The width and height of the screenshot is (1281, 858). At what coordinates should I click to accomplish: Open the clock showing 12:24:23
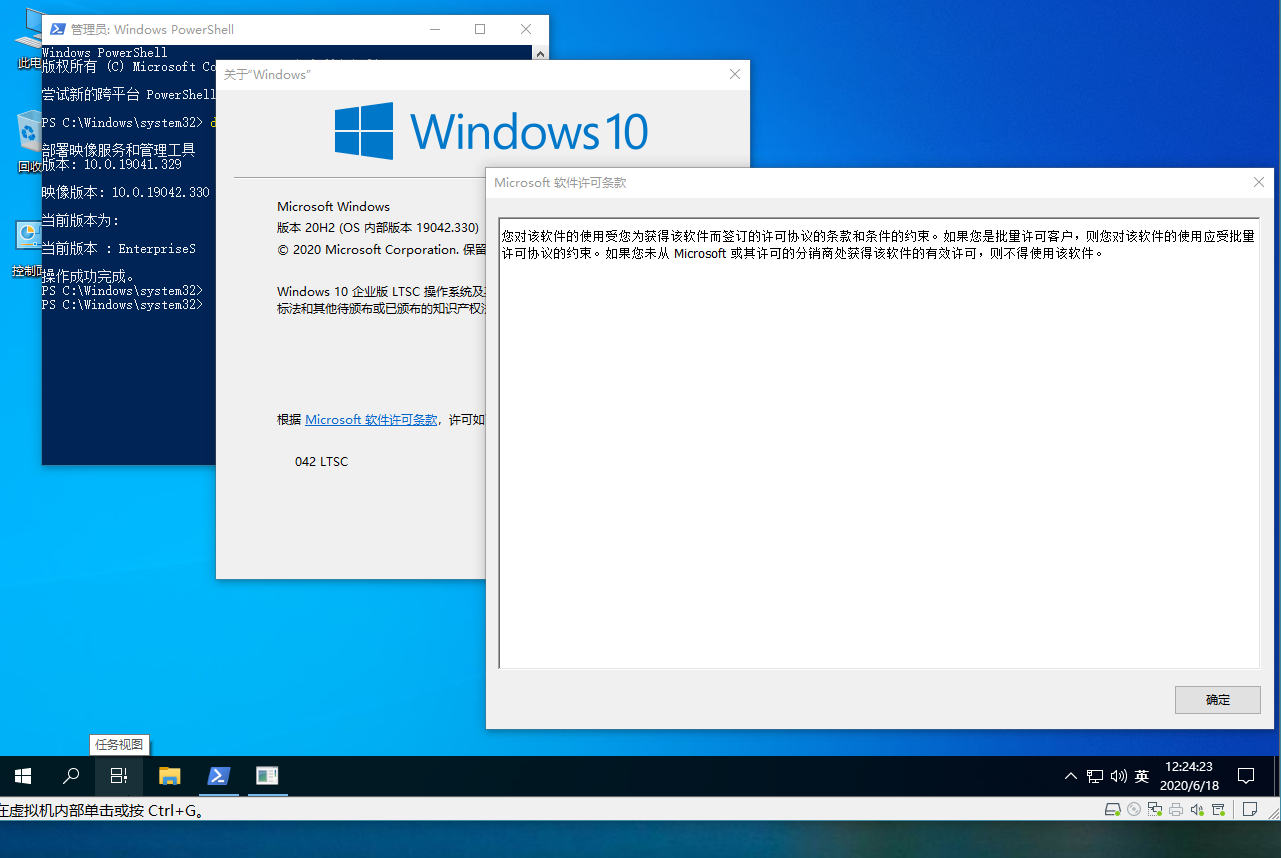tap(1190, 776)
